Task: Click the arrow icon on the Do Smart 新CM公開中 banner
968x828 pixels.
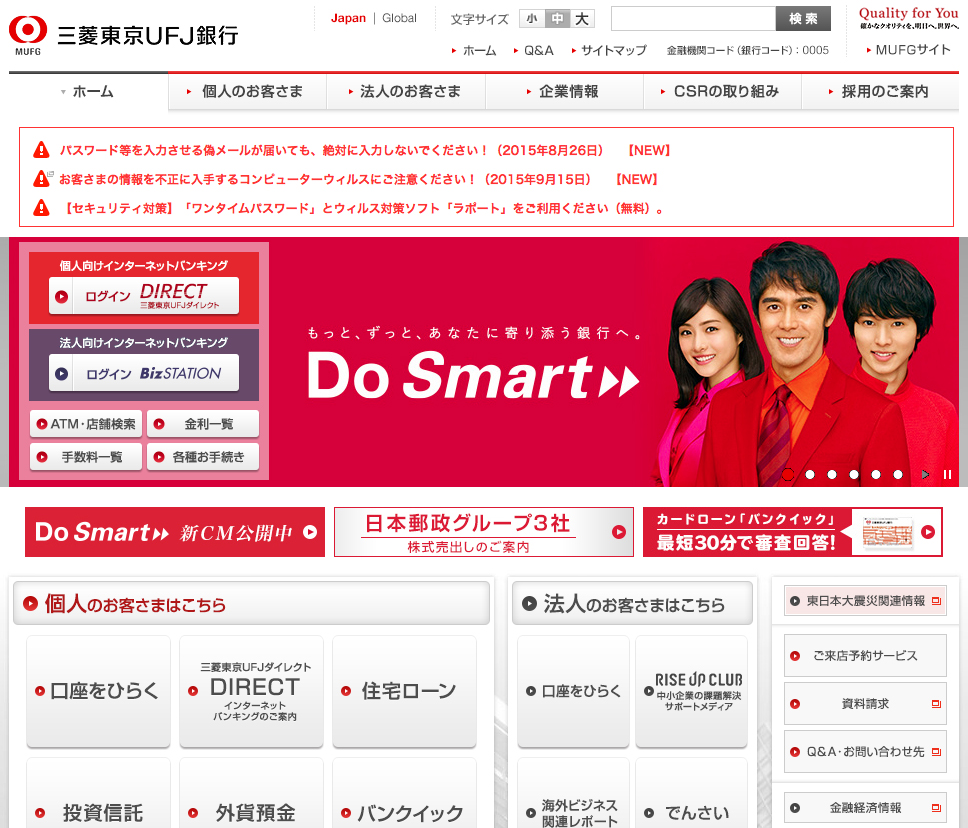Action: coord(310,532)
